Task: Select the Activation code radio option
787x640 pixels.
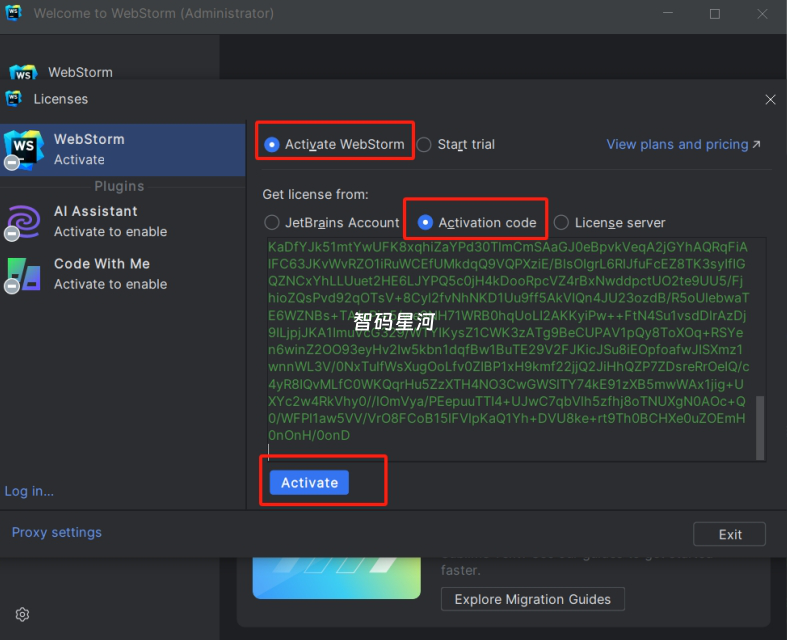Action: point(425,222)
